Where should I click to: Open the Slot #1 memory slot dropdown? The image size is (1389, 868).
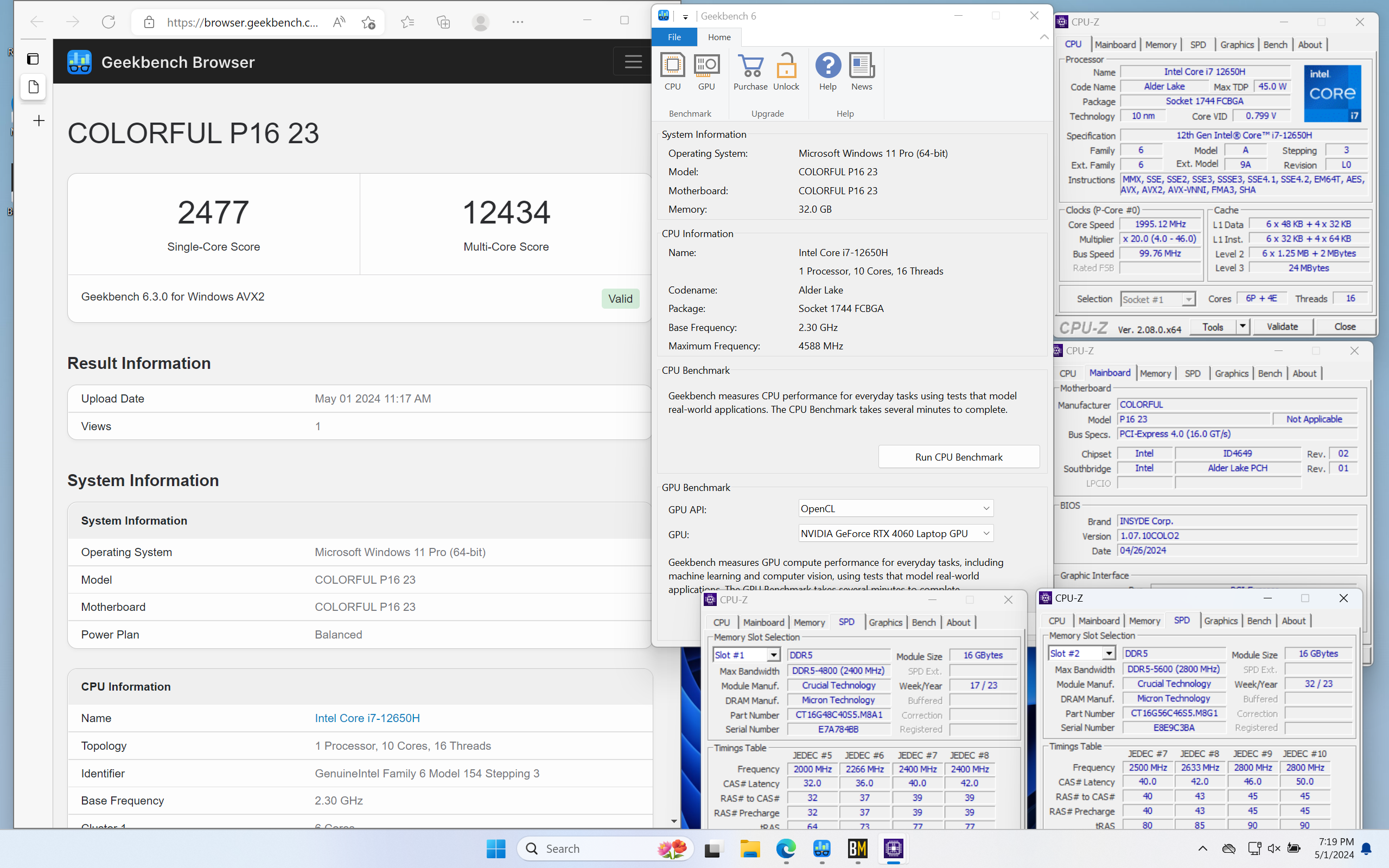[746, 655]
